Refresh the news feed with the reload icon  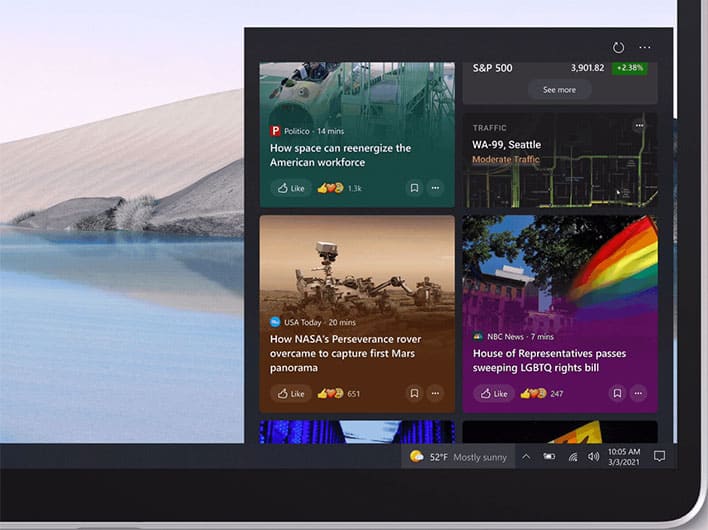coord(618,47)
